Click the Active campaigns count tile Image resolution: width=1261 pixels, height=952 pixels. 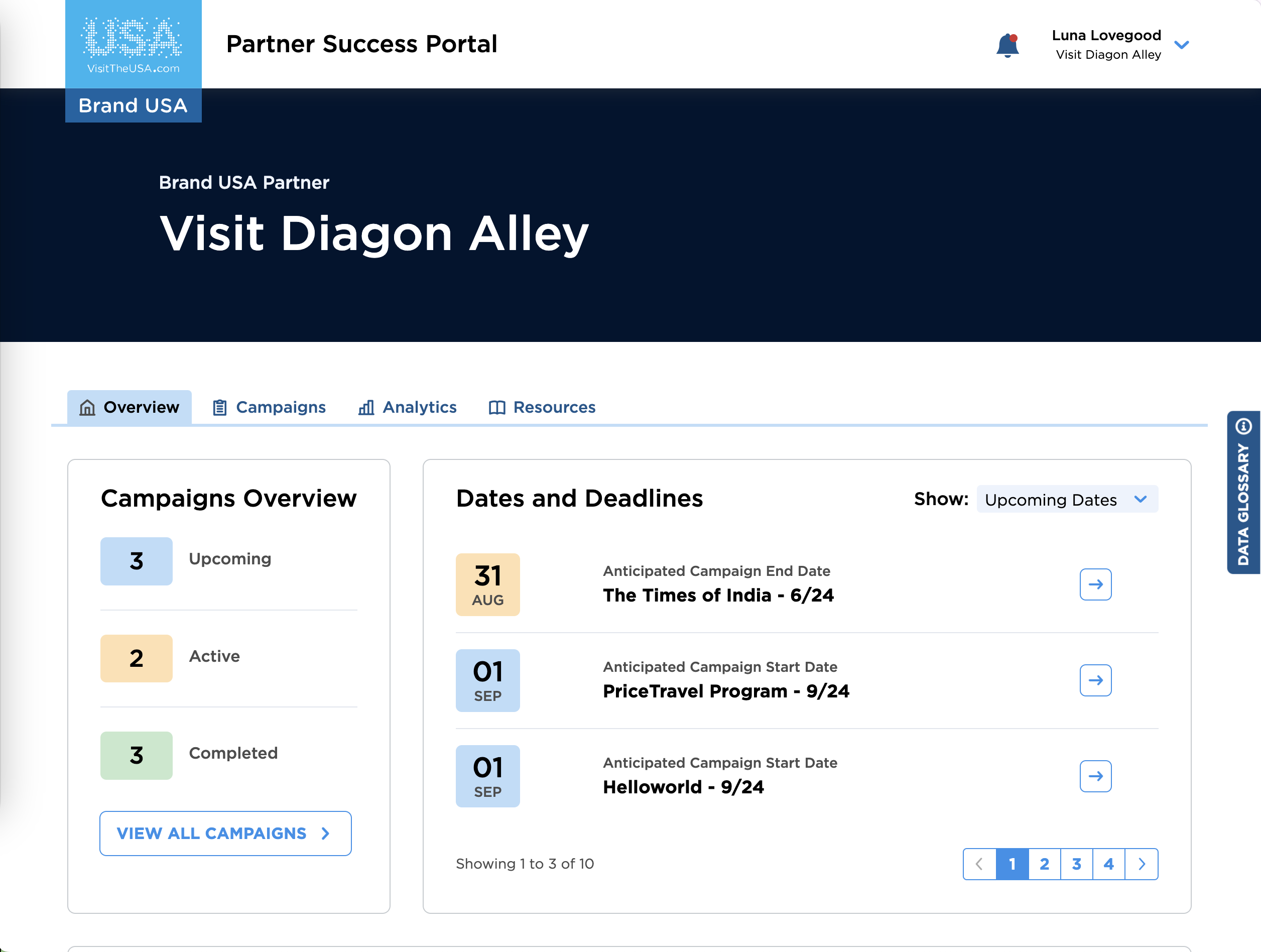point(136,658)
